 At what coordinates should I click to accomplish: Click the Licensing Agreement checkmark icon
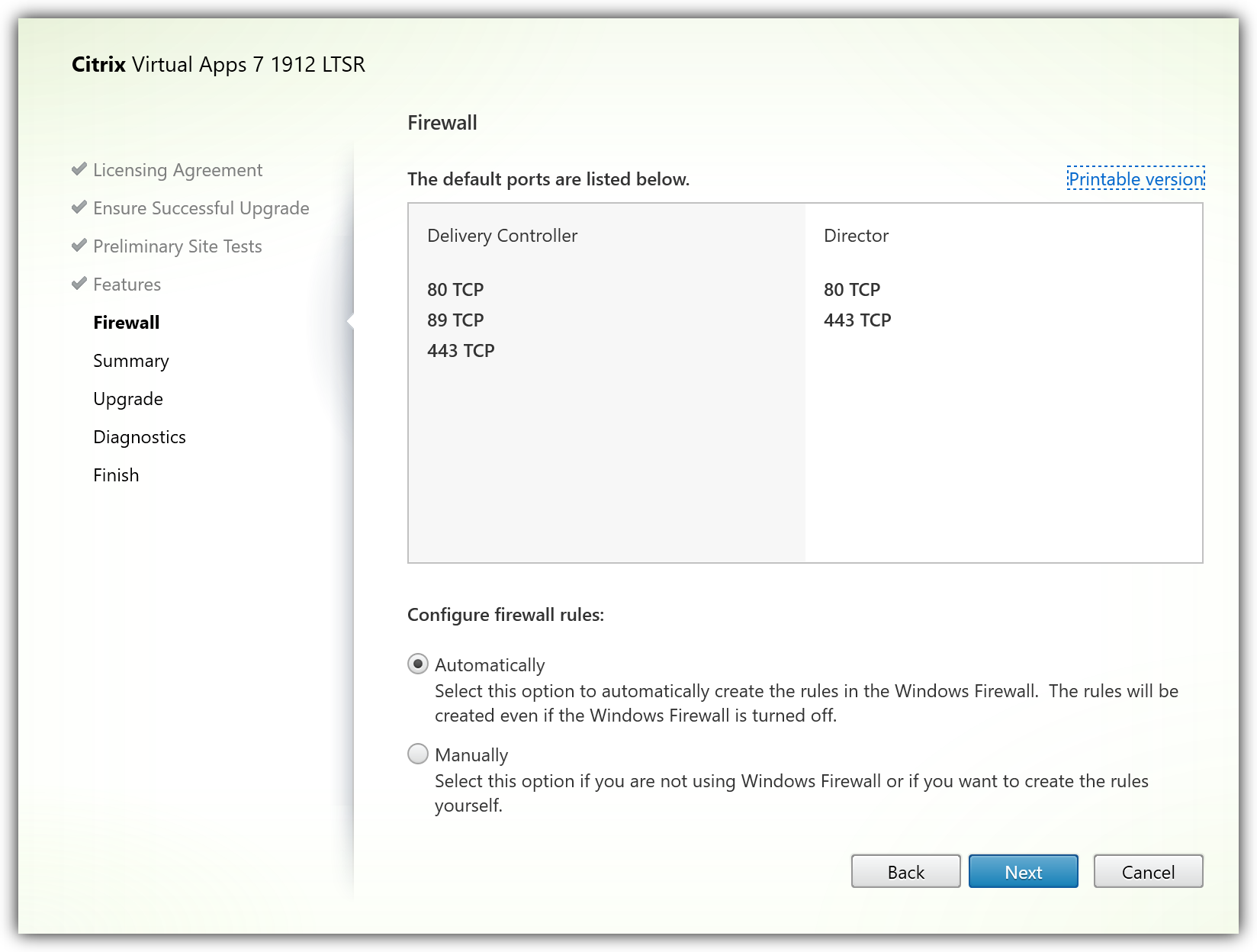tap(79, 169)
